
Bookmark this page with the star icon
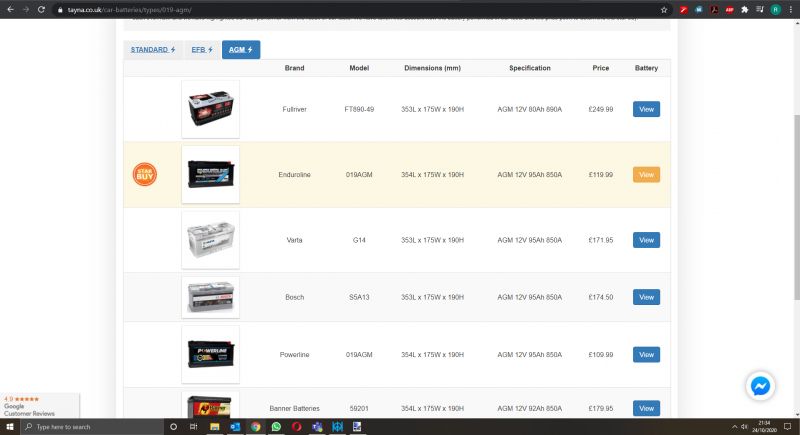pos(664,10)
